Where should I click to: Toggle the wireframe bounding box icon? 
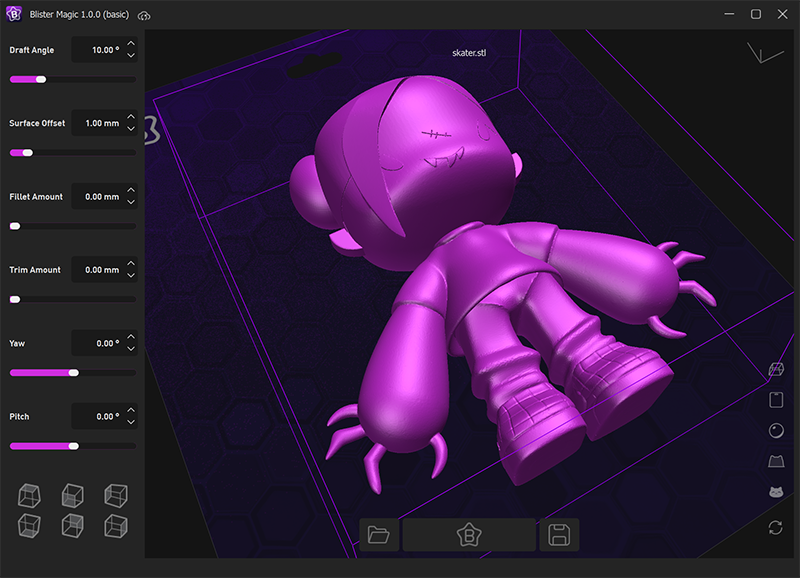[x=775, y=370]
